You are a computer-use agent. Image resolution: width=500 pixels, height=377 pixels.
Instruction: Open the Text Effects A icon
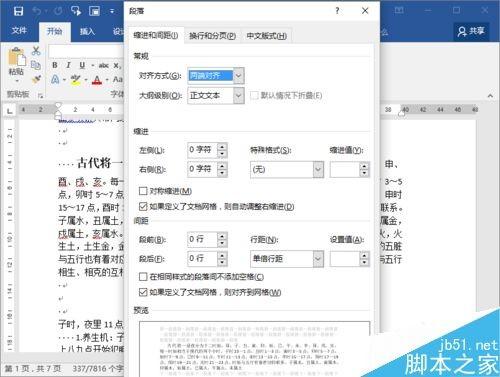pyautogui.click(x=55, y=79)
